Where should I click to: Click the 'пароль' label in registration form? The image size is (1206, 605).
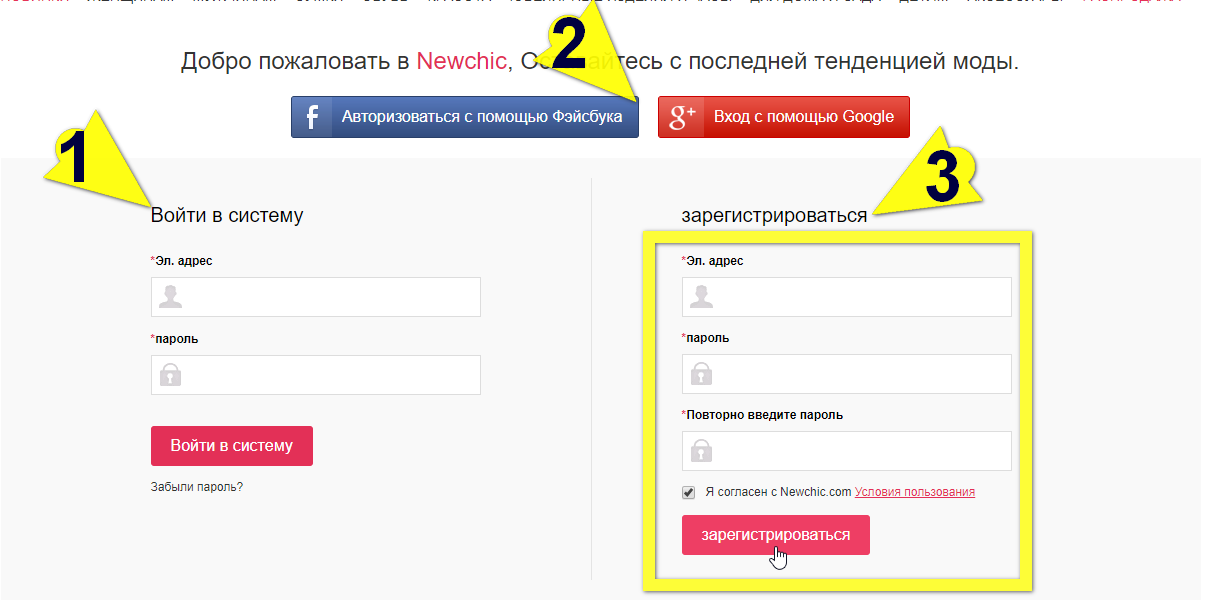click(706, 338)
